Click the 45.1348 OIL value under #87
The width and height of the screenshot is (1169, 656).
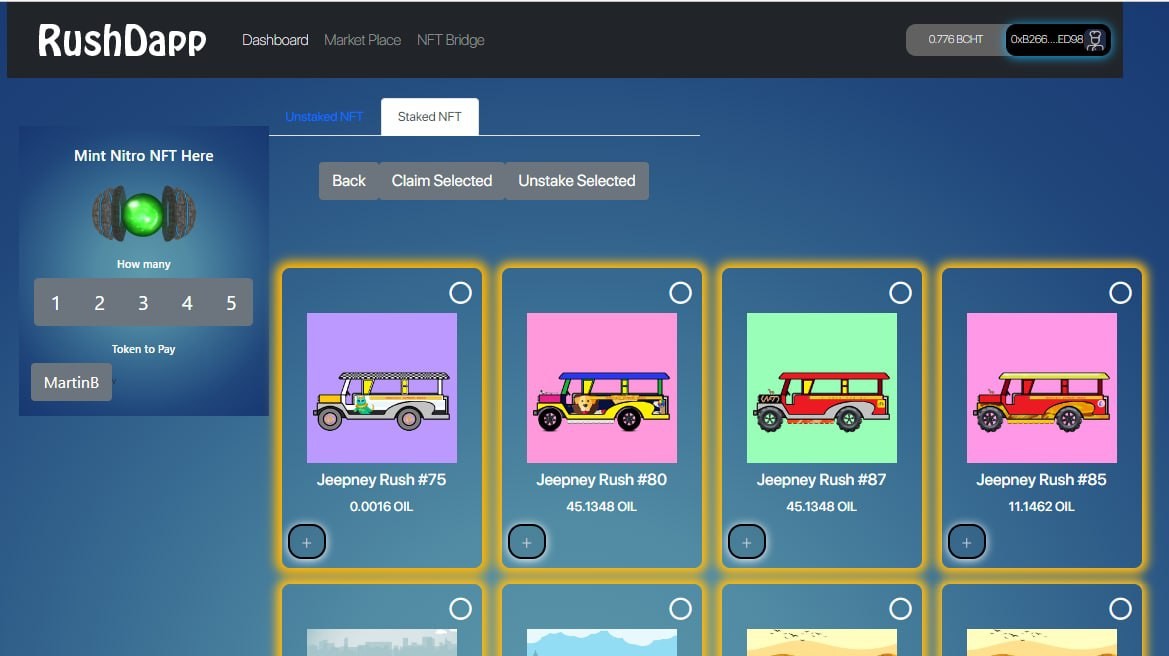[822, 507]
